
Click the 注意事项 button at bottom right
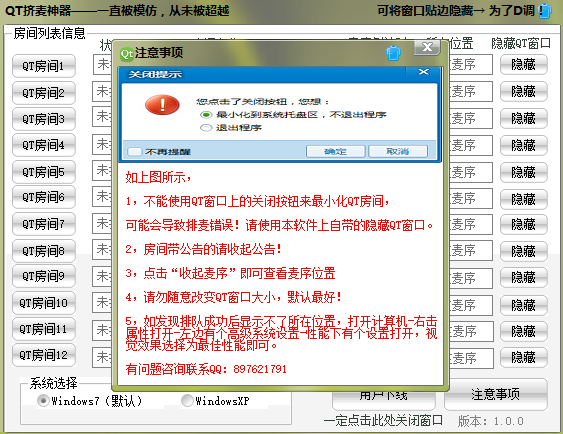(x=495, y=394)
